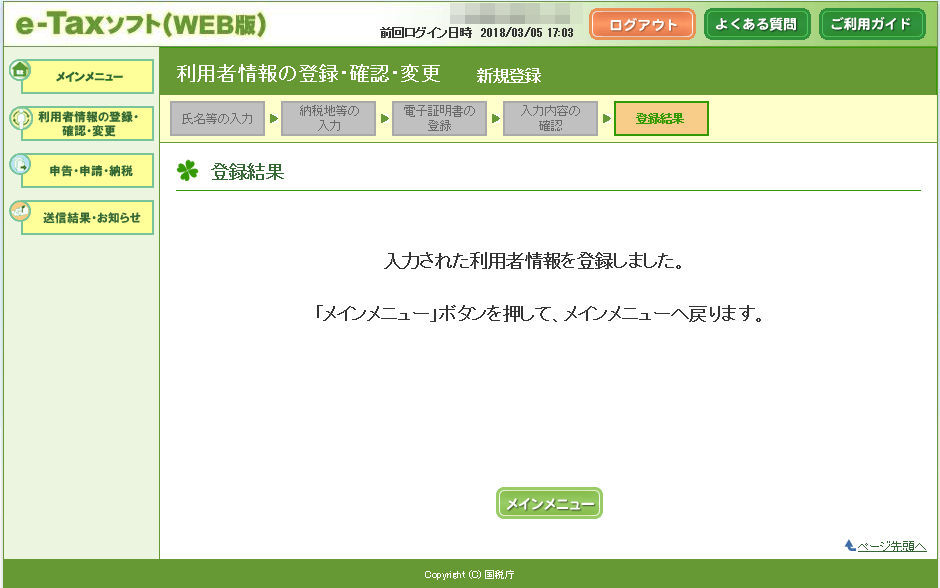Open 送信結果・お知らせ in the sidebar

pos(88,217)
